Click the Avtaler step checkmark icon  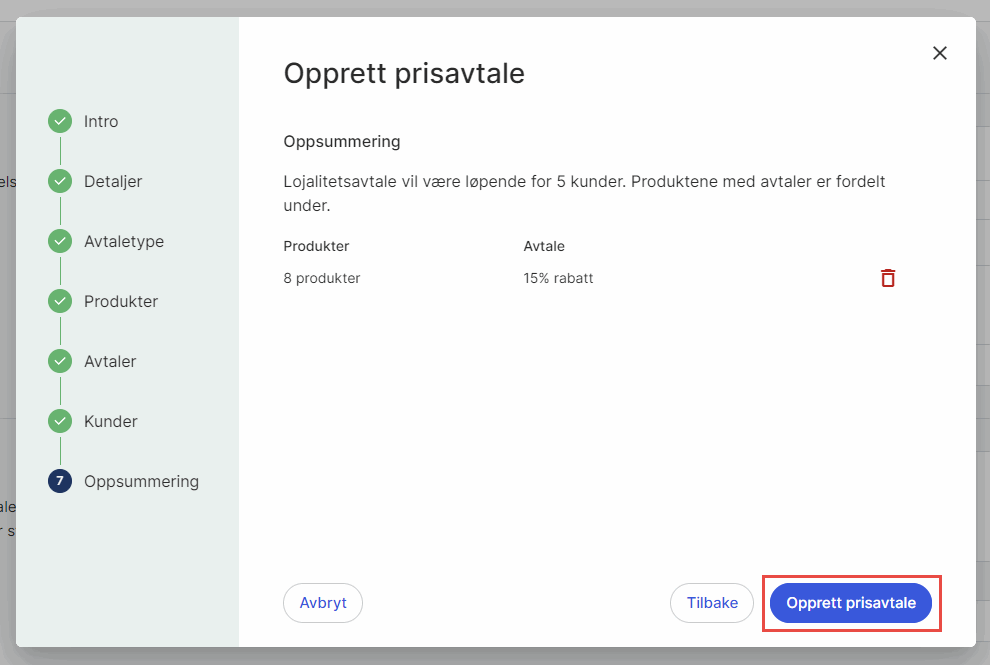(60, 361)
